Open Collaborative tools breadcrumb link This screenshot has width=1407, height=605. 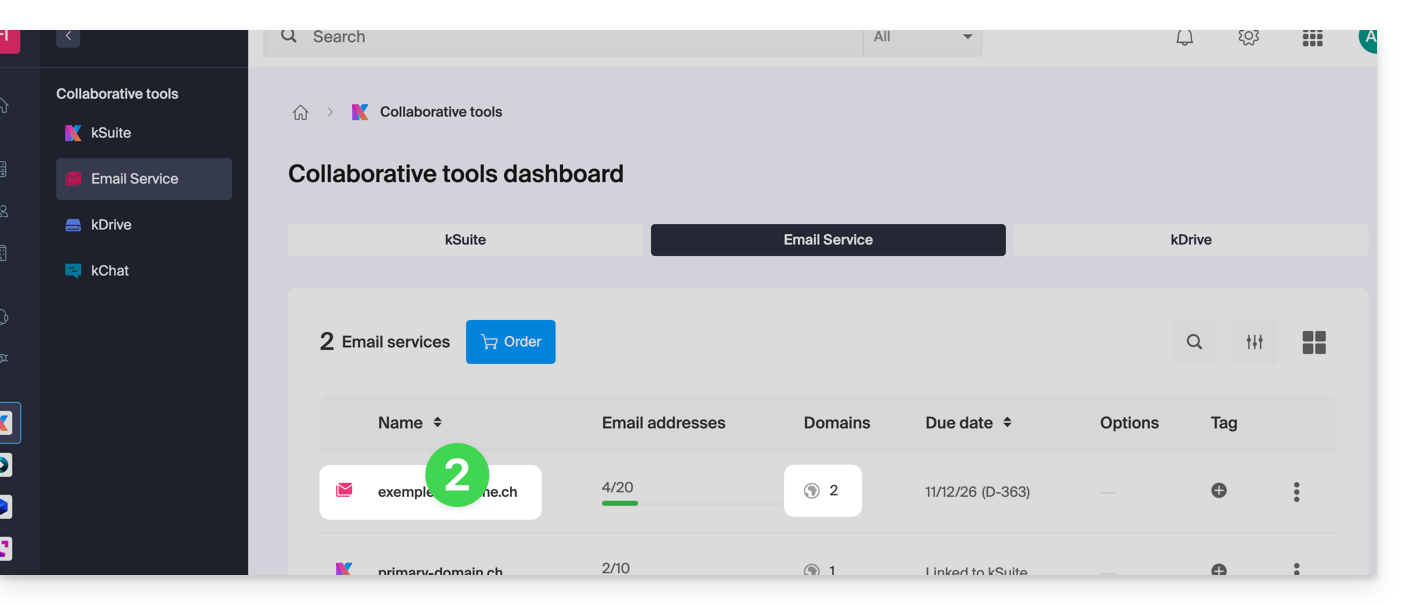[440, 112]
